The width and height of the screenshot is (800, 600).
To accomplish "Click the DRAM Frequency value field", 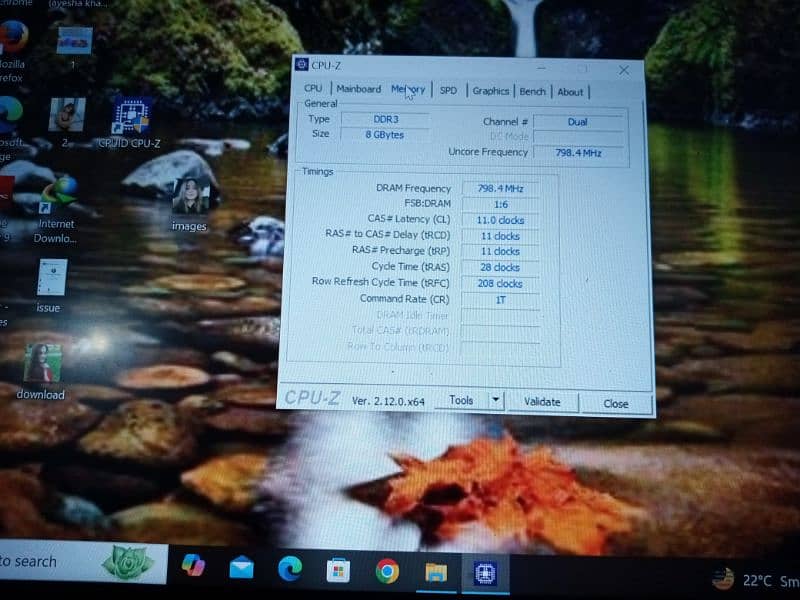I will click(x=499, y=188).
